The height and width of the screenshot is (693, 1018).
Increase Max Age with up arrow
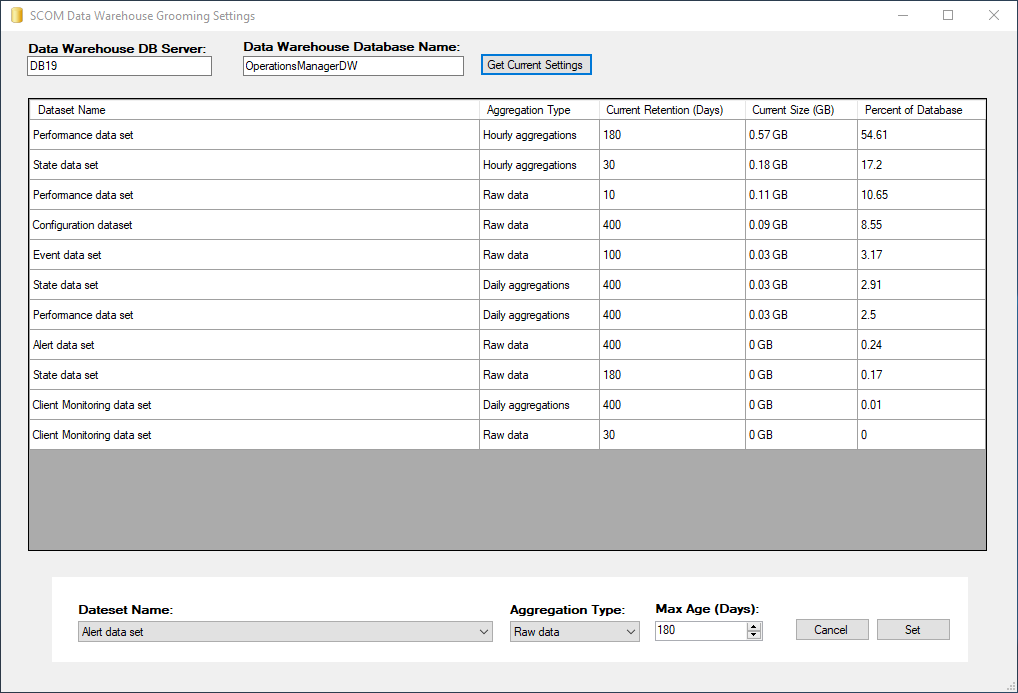click(754, 626)
